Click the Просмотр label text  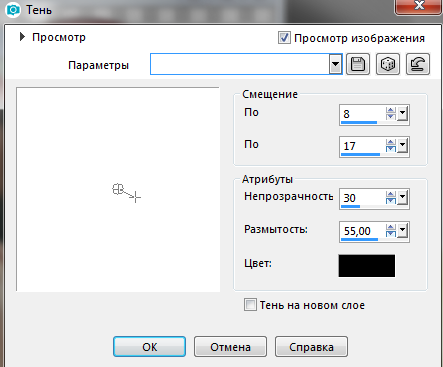59,37
